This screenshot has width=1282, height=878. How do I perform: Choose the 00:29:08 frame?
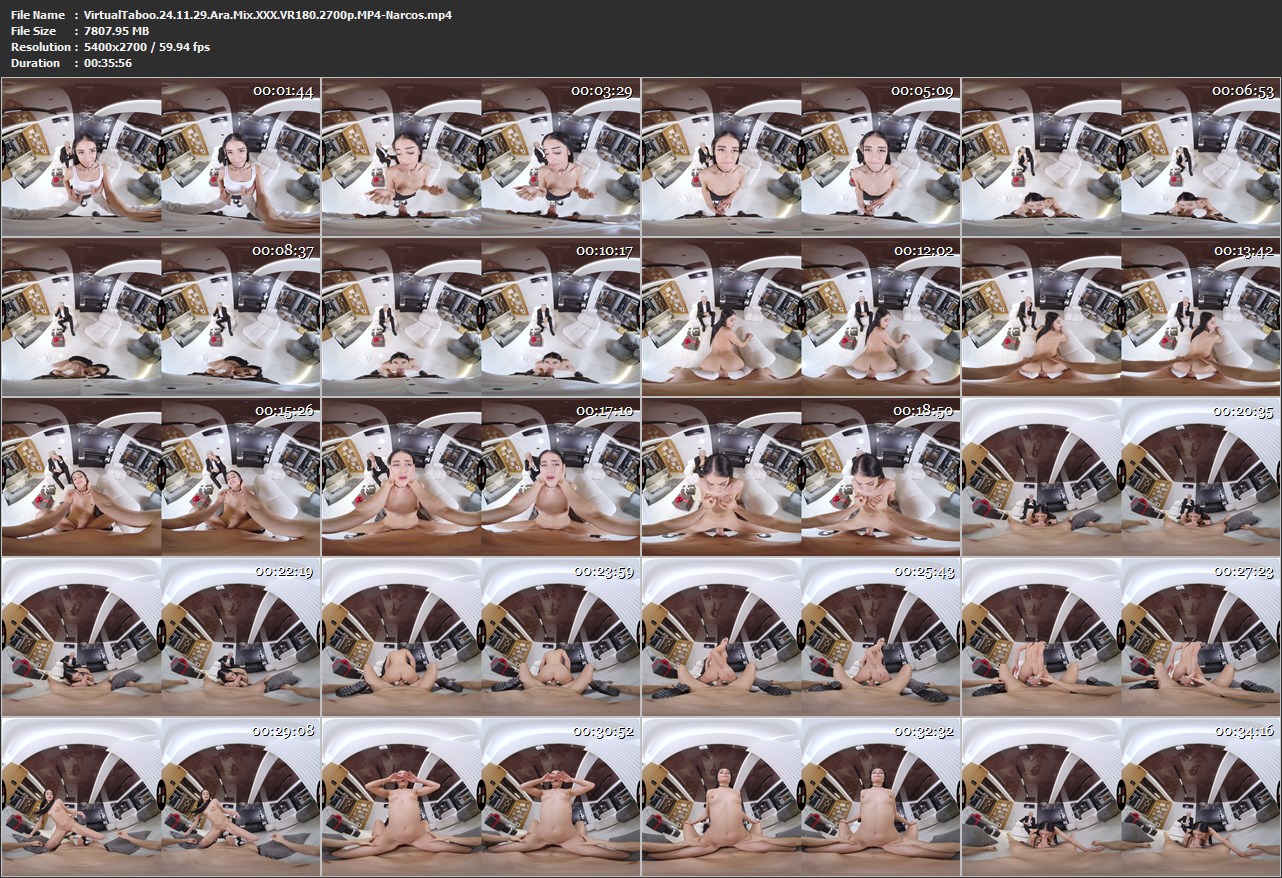pyautogui.click(x=161, y=797)
